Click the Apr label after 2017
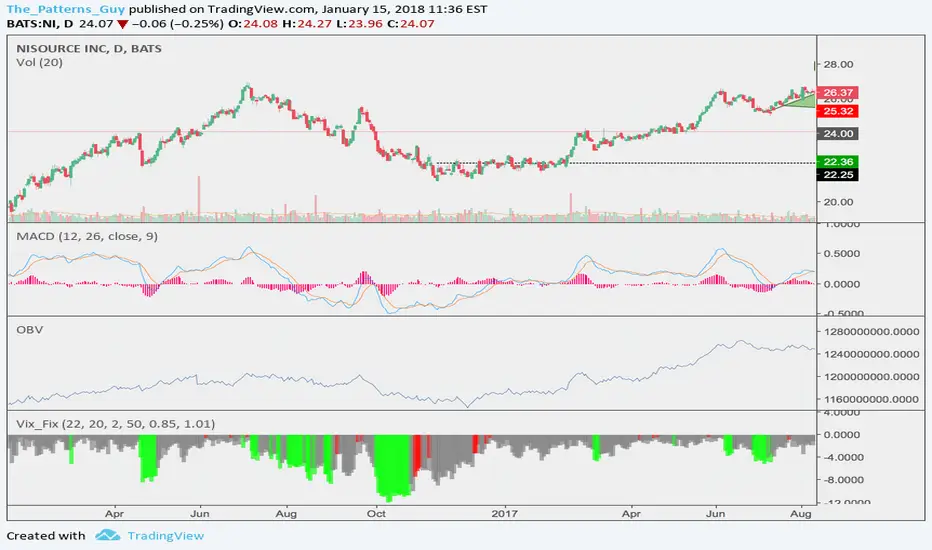 631,514
